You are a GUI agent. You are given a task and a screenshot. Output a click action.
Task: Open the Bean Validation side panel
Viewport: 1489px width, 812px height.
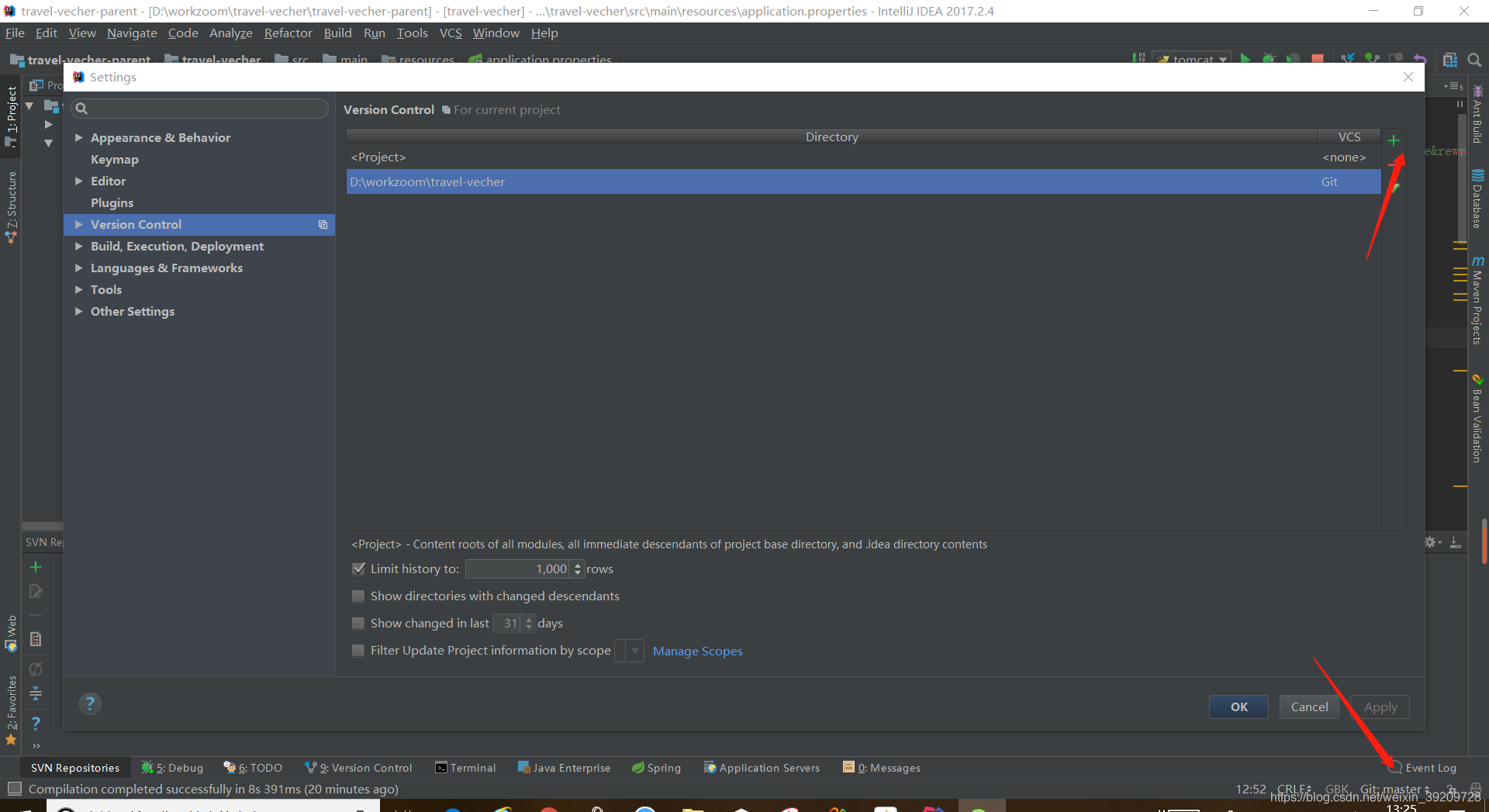coord(1478,419)
